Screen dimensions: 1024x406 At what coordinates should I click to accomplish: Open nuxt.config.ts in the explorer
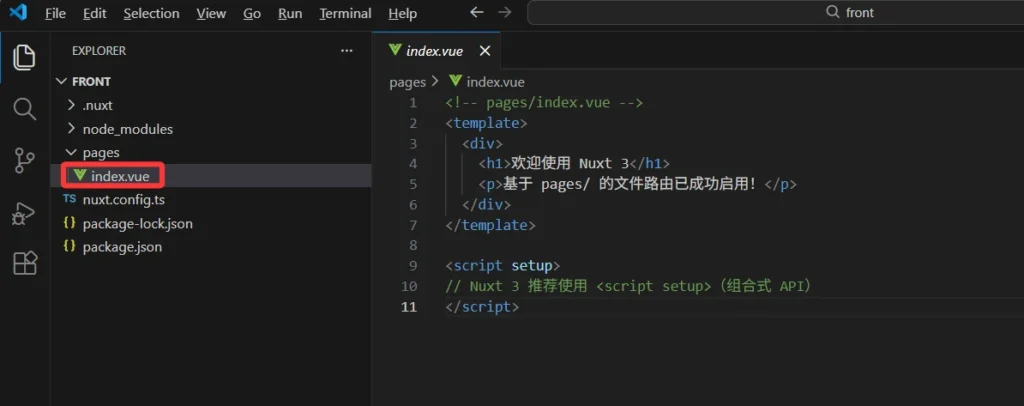coord(123,199)
